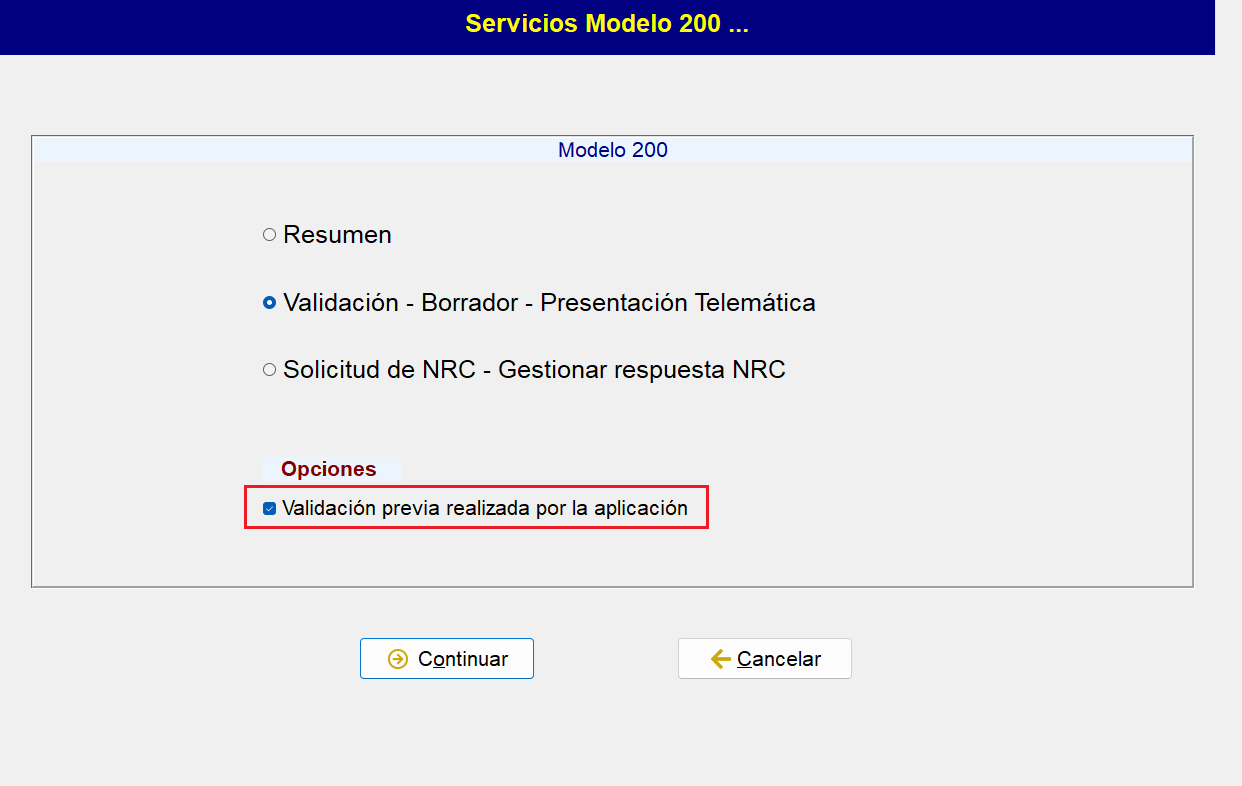Uncheck the Validación previa realizada checkbox
This screenshot has width=1242, height=786.
tap(269, 508)
